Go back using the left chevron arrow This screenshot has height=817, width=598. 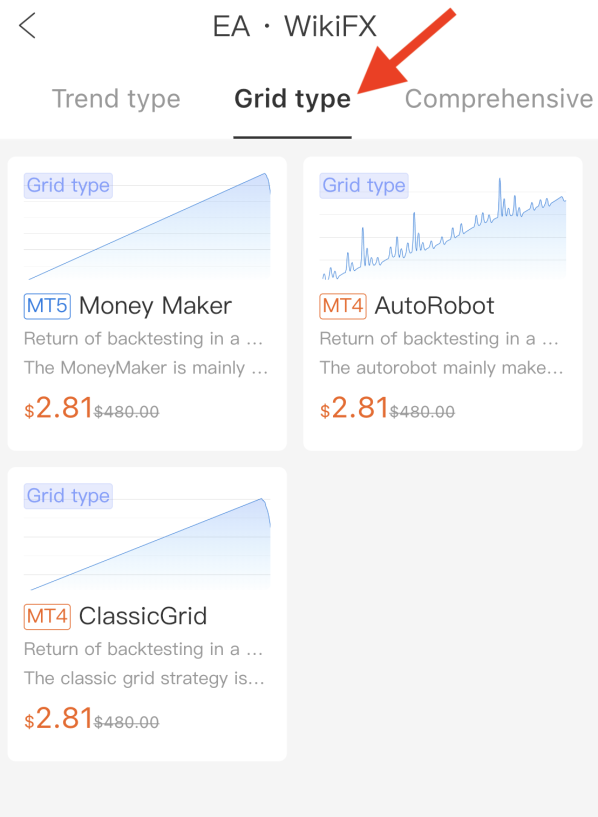(27, 26)
